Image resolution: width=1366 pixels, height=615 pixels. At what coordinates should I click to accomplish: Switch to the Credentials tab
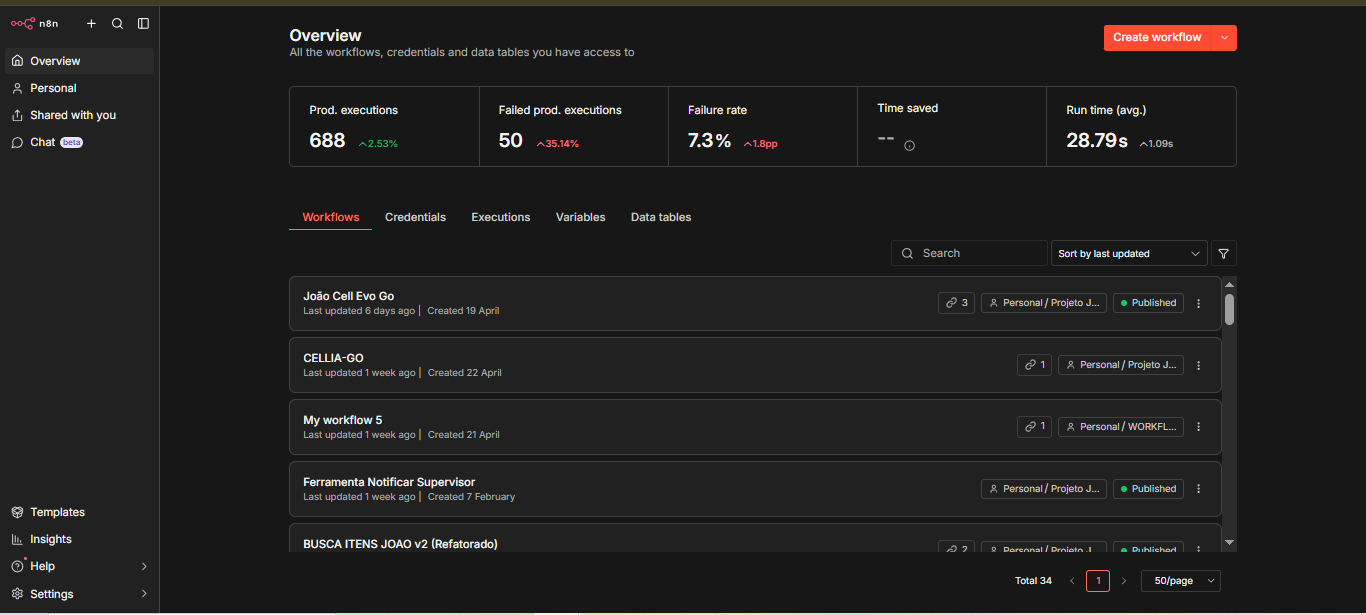(x=415, y=217)
